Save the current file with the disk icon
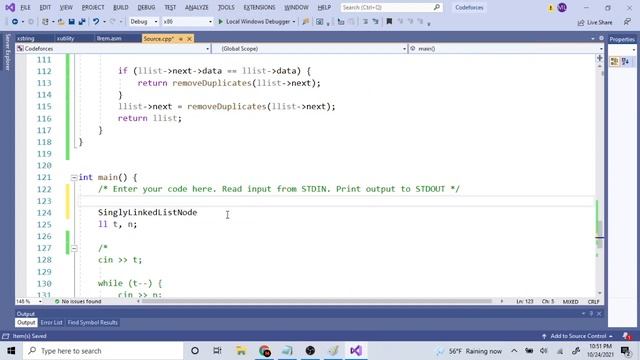640x360 pixels. tap(71, 22)
